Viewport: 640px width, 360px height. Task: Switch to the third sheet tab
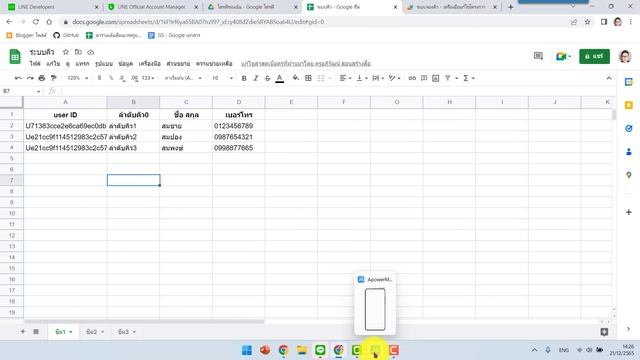(x=124, y=332)
